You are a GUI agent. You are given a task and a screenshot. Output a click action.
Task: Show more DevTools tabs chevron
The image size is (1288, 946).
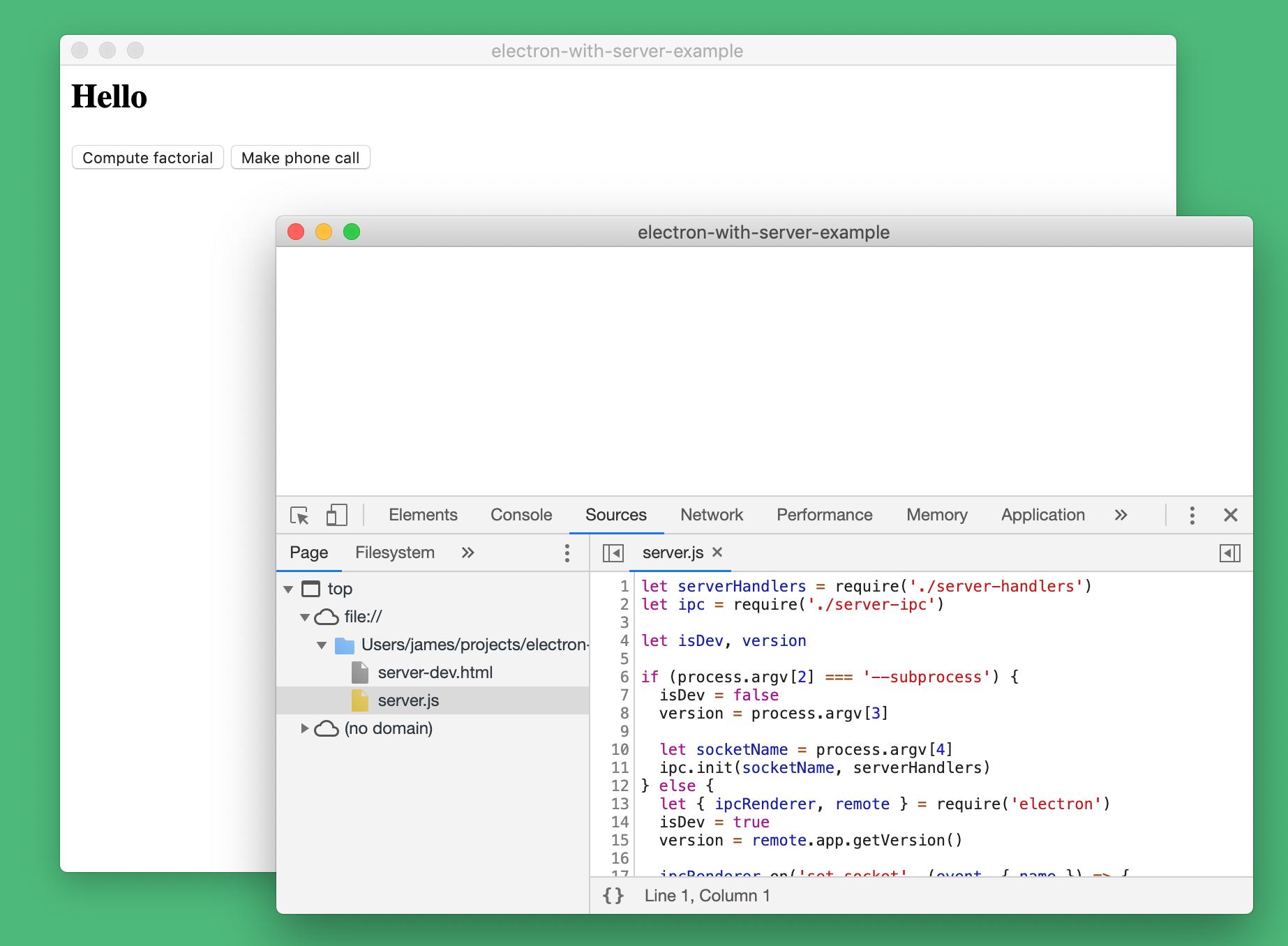pos(1121,516)
